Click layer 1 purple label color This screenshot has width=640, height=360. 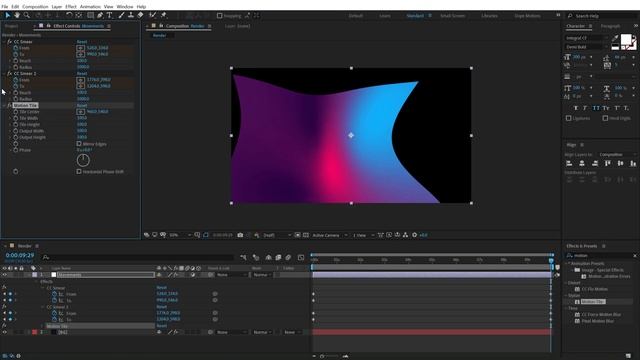click(35, 275)
